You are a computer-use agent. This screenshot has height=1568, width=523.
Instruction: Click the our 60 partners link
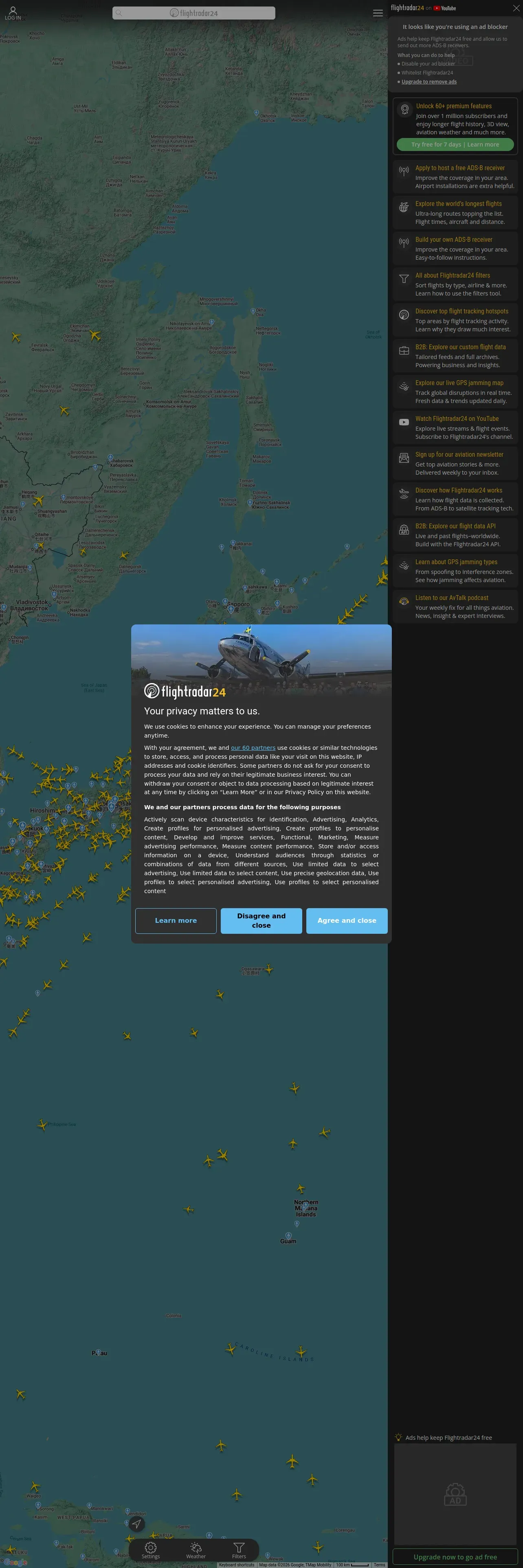point(253,748)
